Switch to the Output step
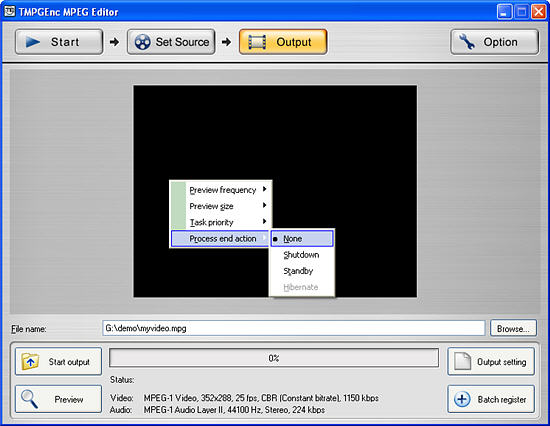 click(x=283, y=42)
